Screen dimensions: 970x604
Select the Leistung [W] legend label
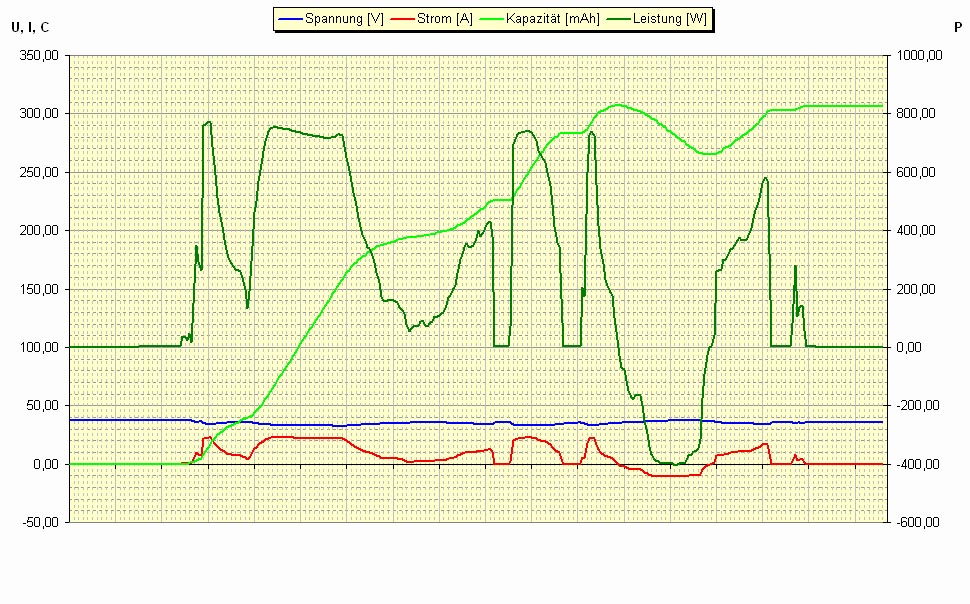pos(669,19)
